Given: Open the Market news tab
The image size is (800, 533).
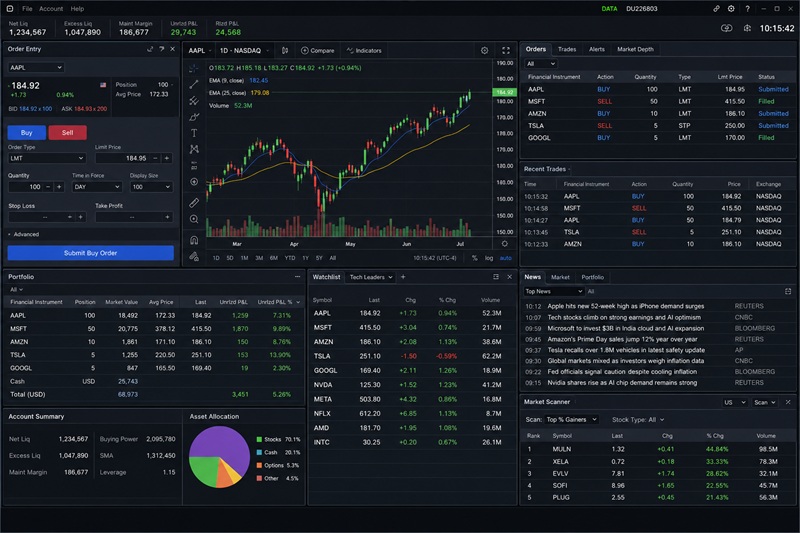Looking at the screenshot, I should tap(560, 277).
